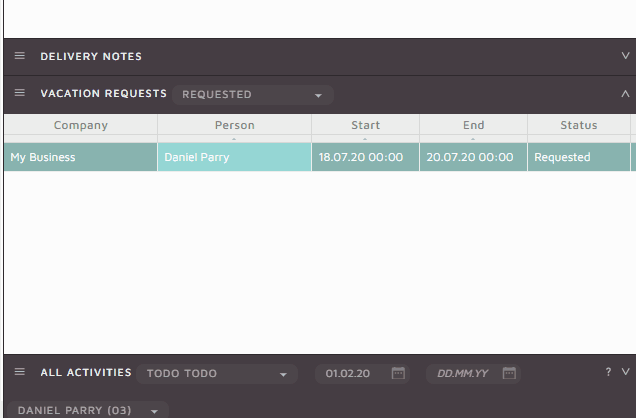Sort by the Status column header
636x418 pixels.
tap(579, 125)
